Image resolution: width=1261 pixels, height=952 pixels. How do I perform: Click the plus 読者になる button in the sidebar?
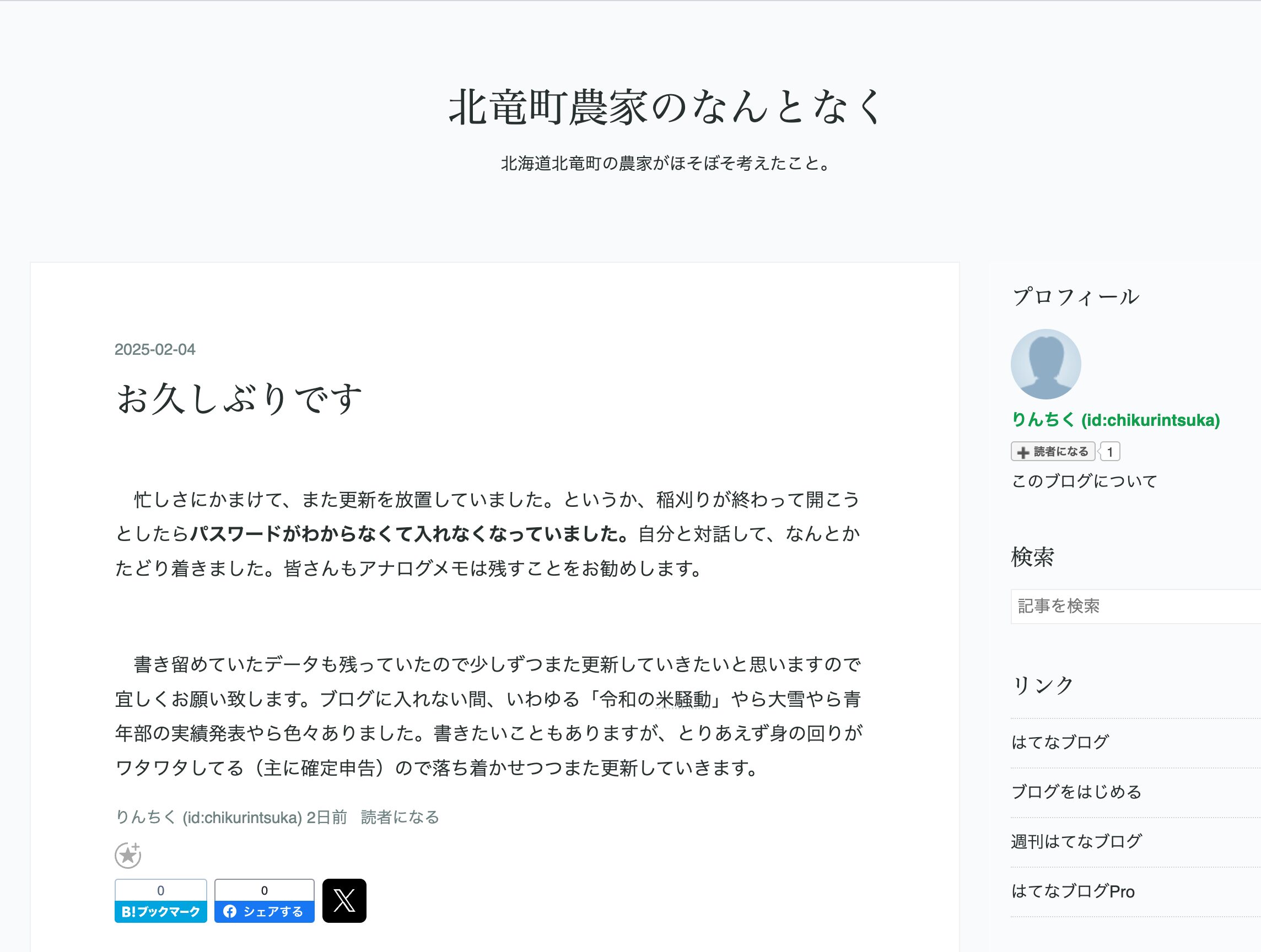1052,452
